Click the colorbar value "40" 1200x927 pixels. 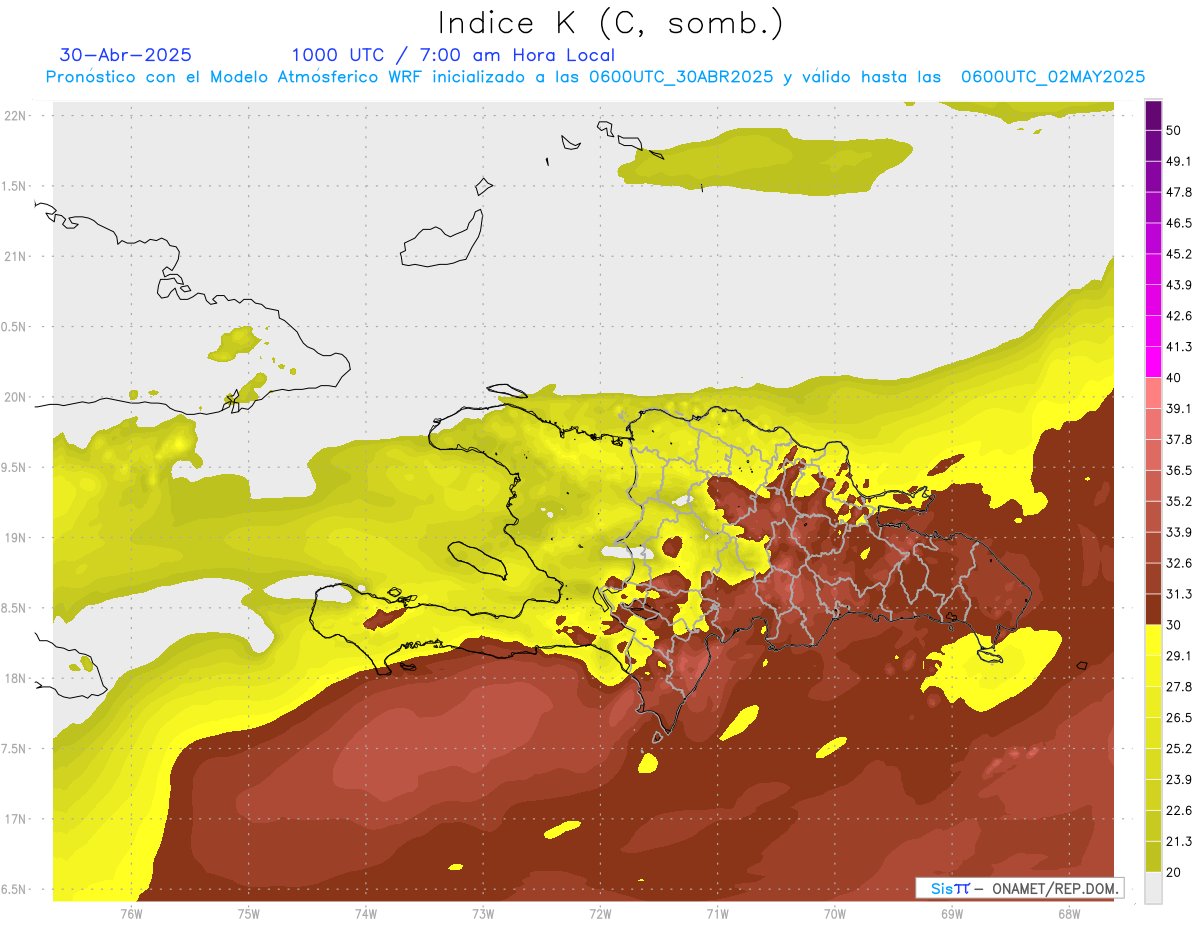(x=1174, y=378)
